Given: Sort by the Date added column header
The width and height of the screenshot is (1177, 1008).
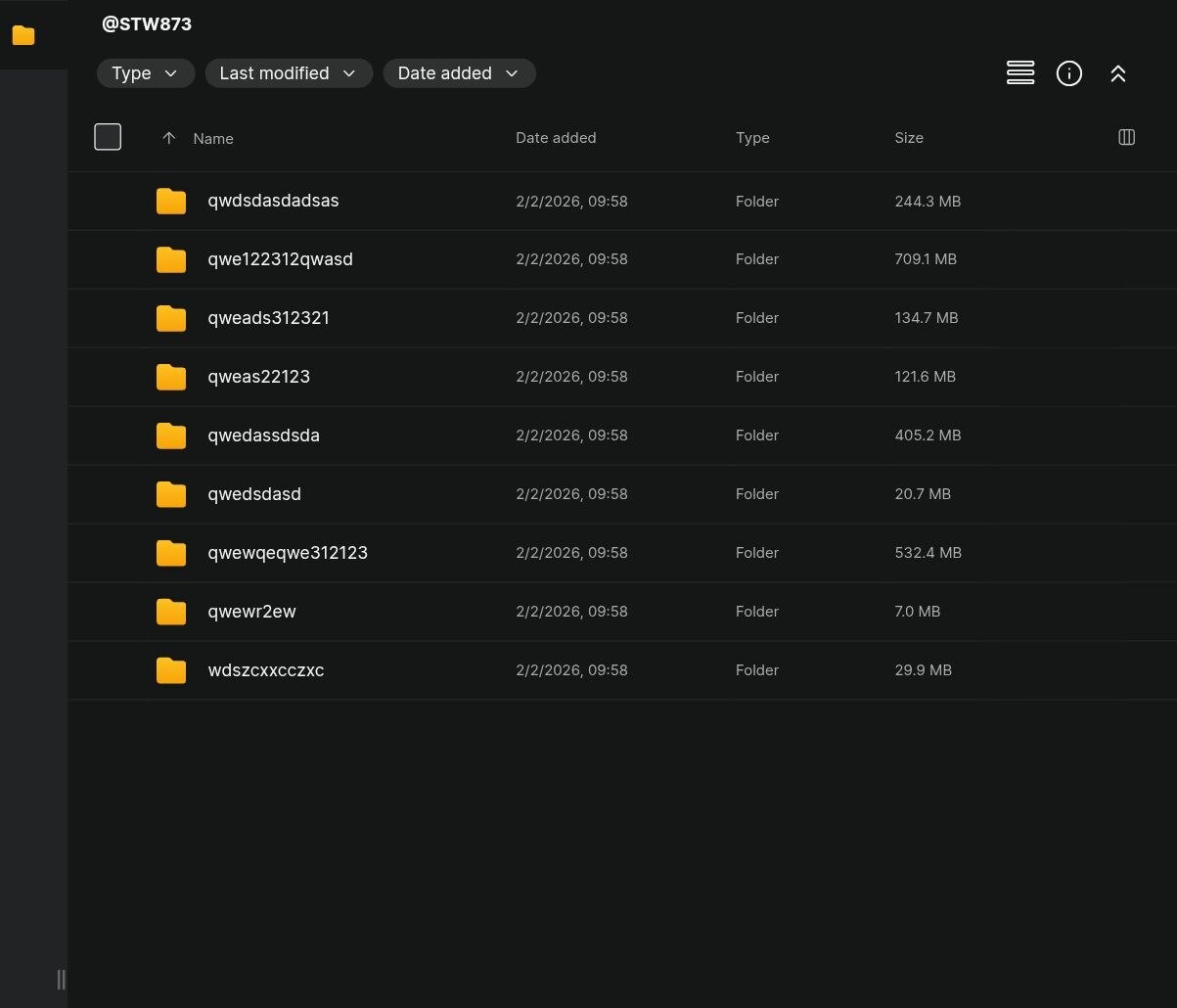Looking at the screenshot, I should pyautogui.click(x=555, y=138).
